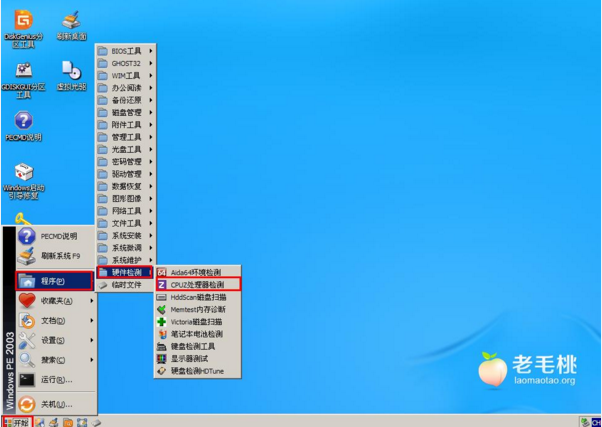Open DiskGenius分区工具 desktop icon

(x=23, y=29)
